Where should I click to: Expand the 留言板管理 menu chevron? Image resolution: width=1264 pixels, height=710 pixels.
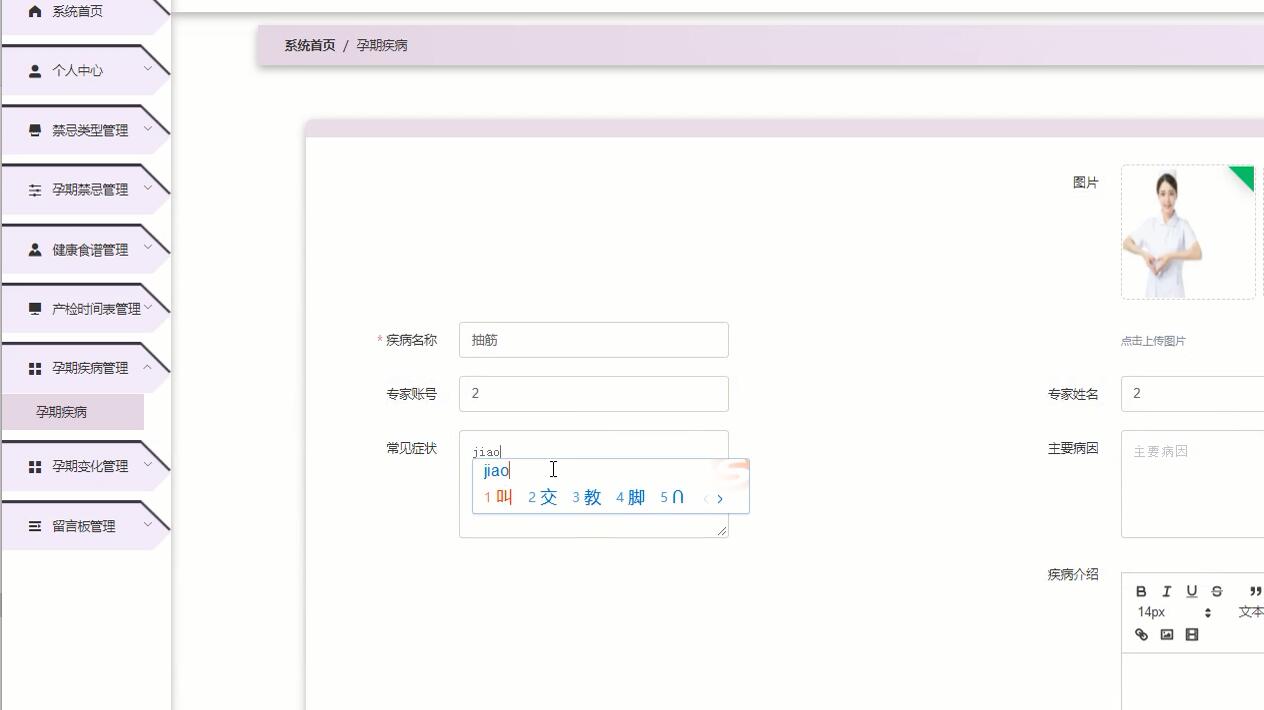pyautogui.click(x=148, y=524)
